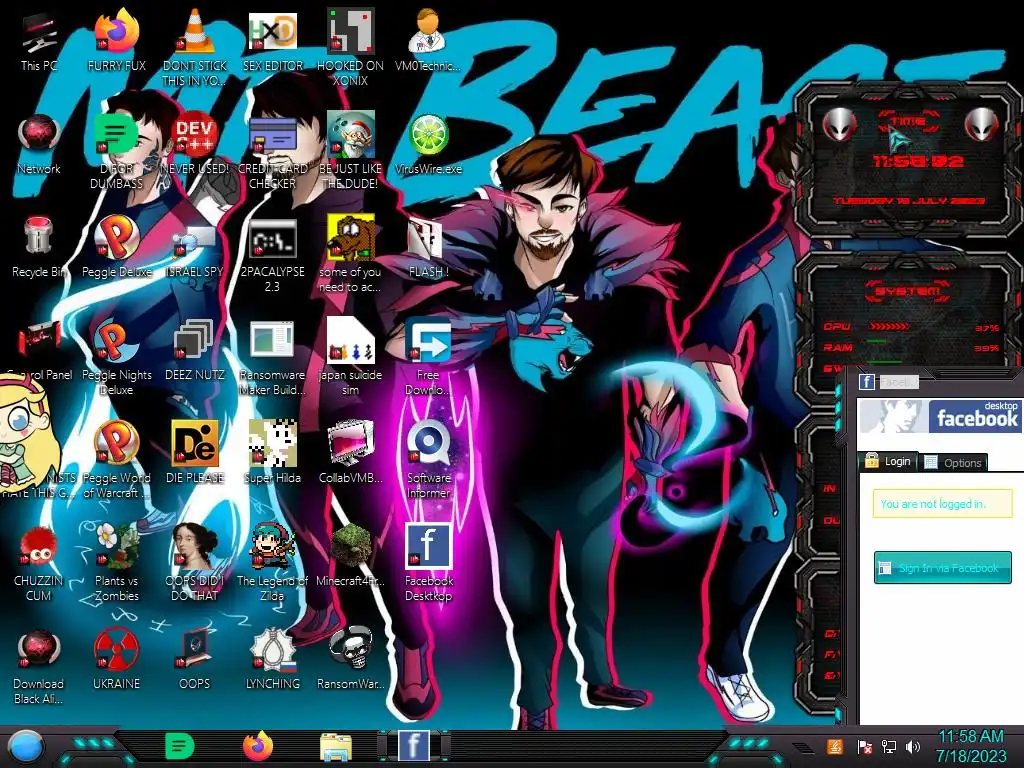Open the LYNCHING shortcut
1024x768 pixels.
pyautogui.click(x=273, y=660)
